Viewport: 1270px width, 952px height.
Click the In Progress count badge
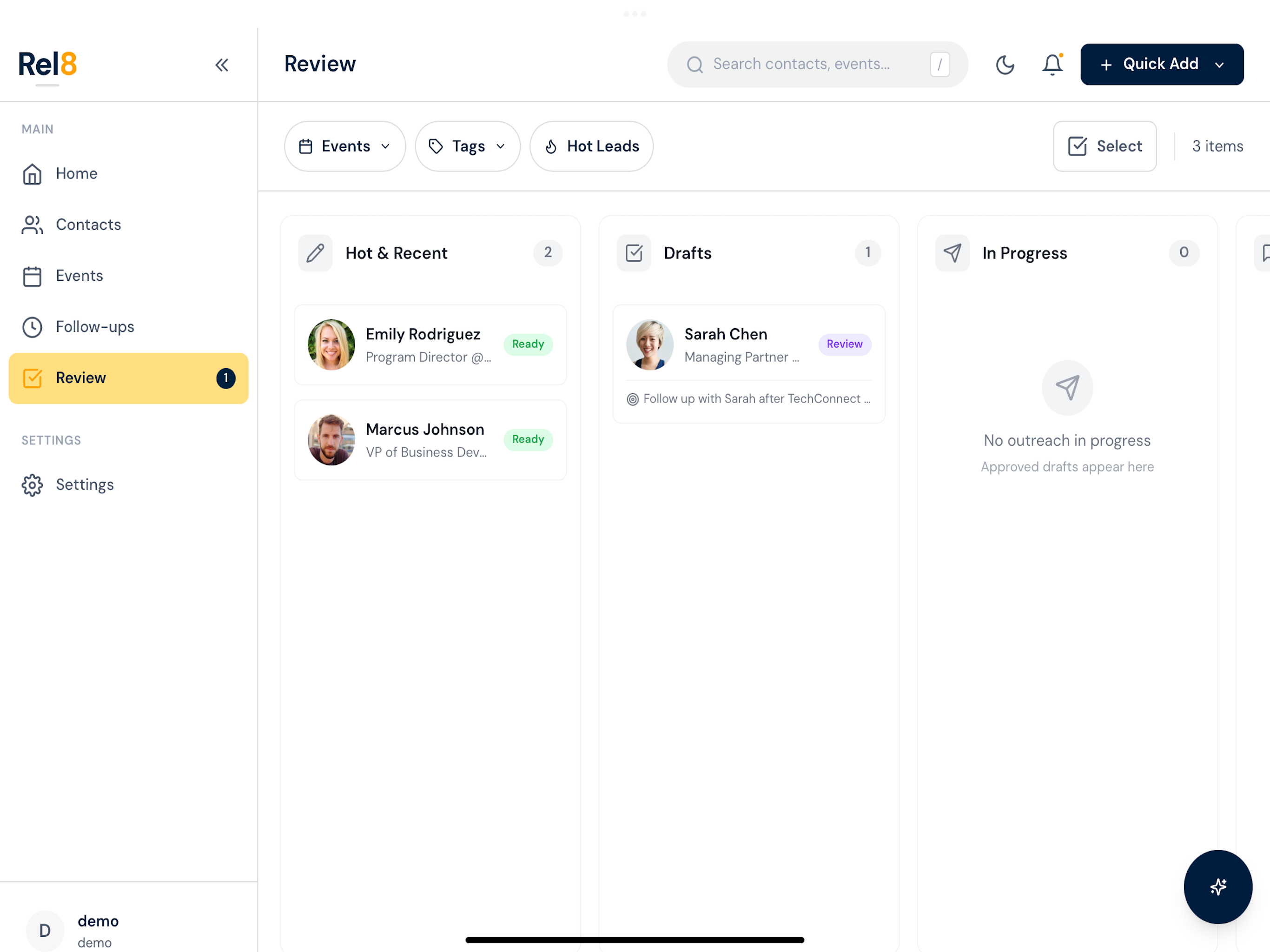(x=1184, y=252)
